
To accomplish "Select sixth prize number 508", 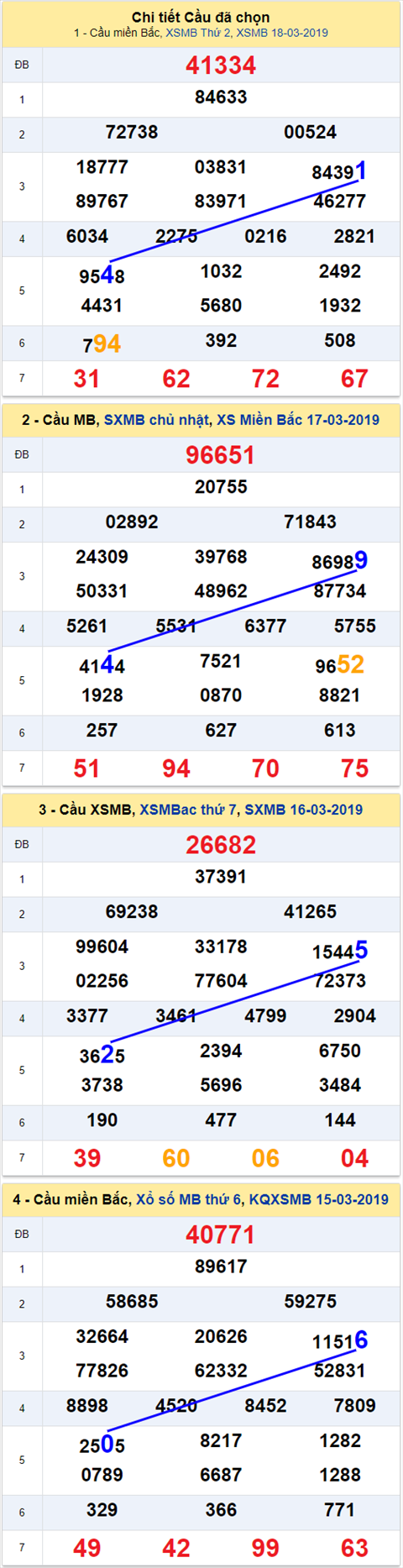I will (340, 341).
